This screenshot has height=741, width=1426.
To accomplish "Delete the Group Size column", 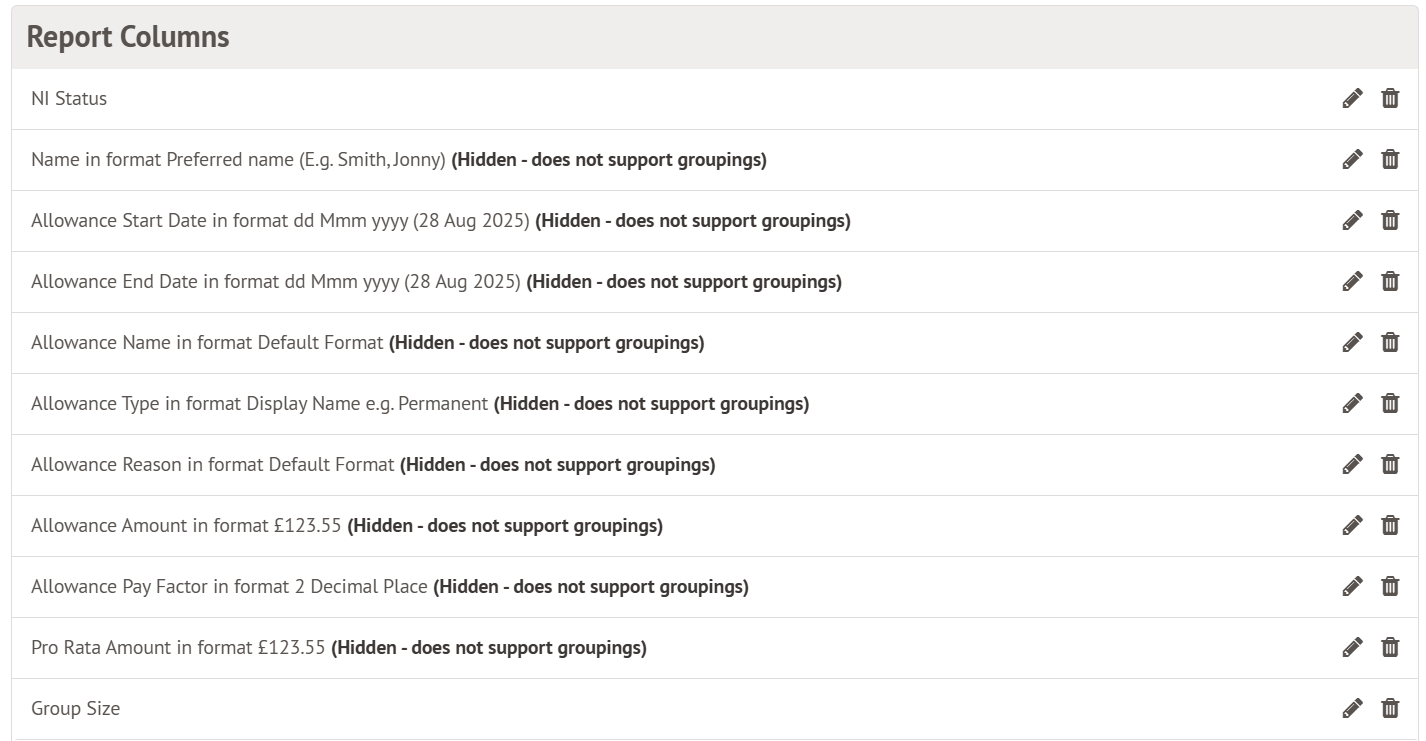I will click(x=1390, y=708).
